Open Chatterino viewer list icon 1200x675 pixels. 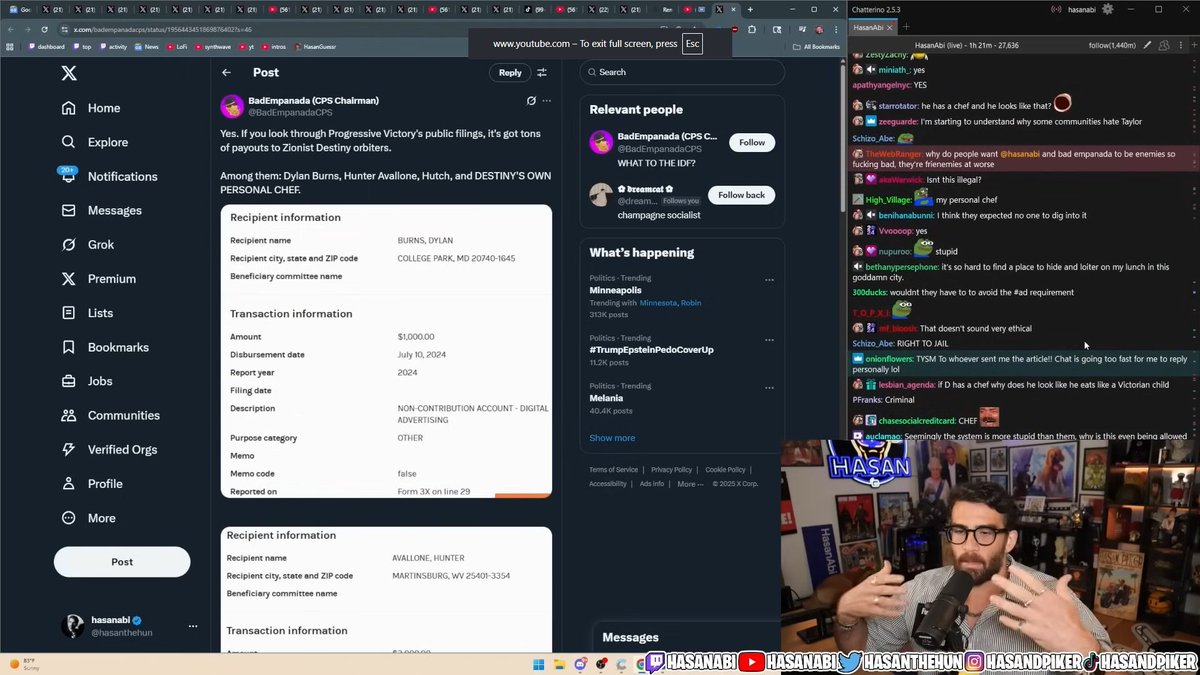click(x=1163, y=45)
